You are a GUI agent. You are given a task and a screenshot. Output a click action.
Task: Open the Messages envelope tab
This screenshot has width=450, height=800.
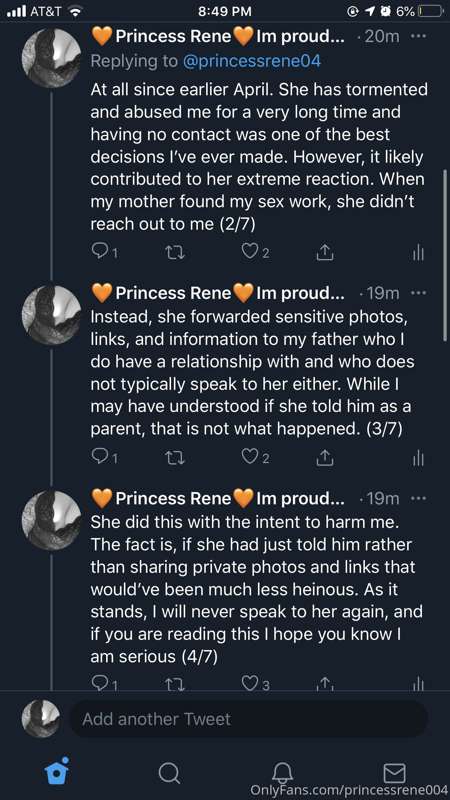pos(394,772)
